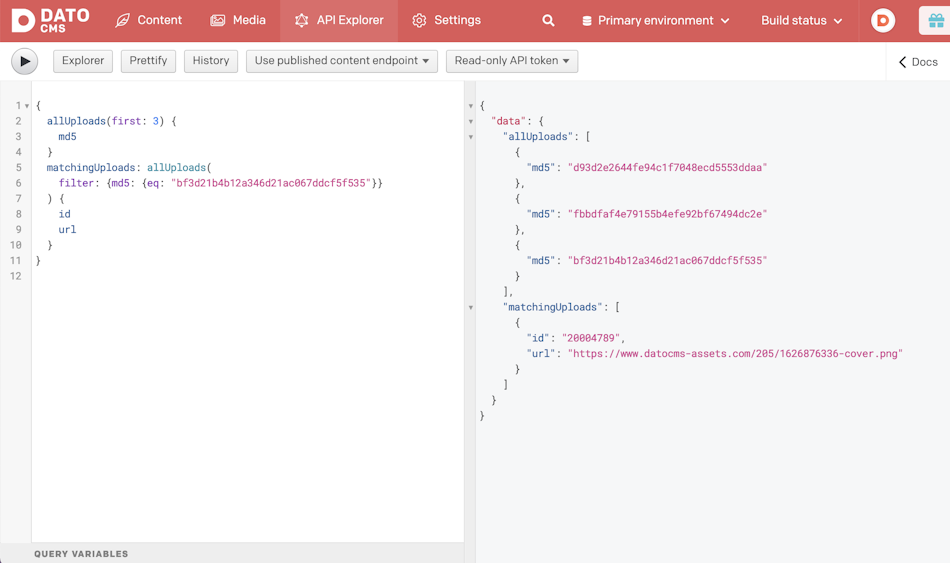Screen dimensions: 950x563
Task: Collapse query editor line 1 fold arrow
Action: click(27, 106)
